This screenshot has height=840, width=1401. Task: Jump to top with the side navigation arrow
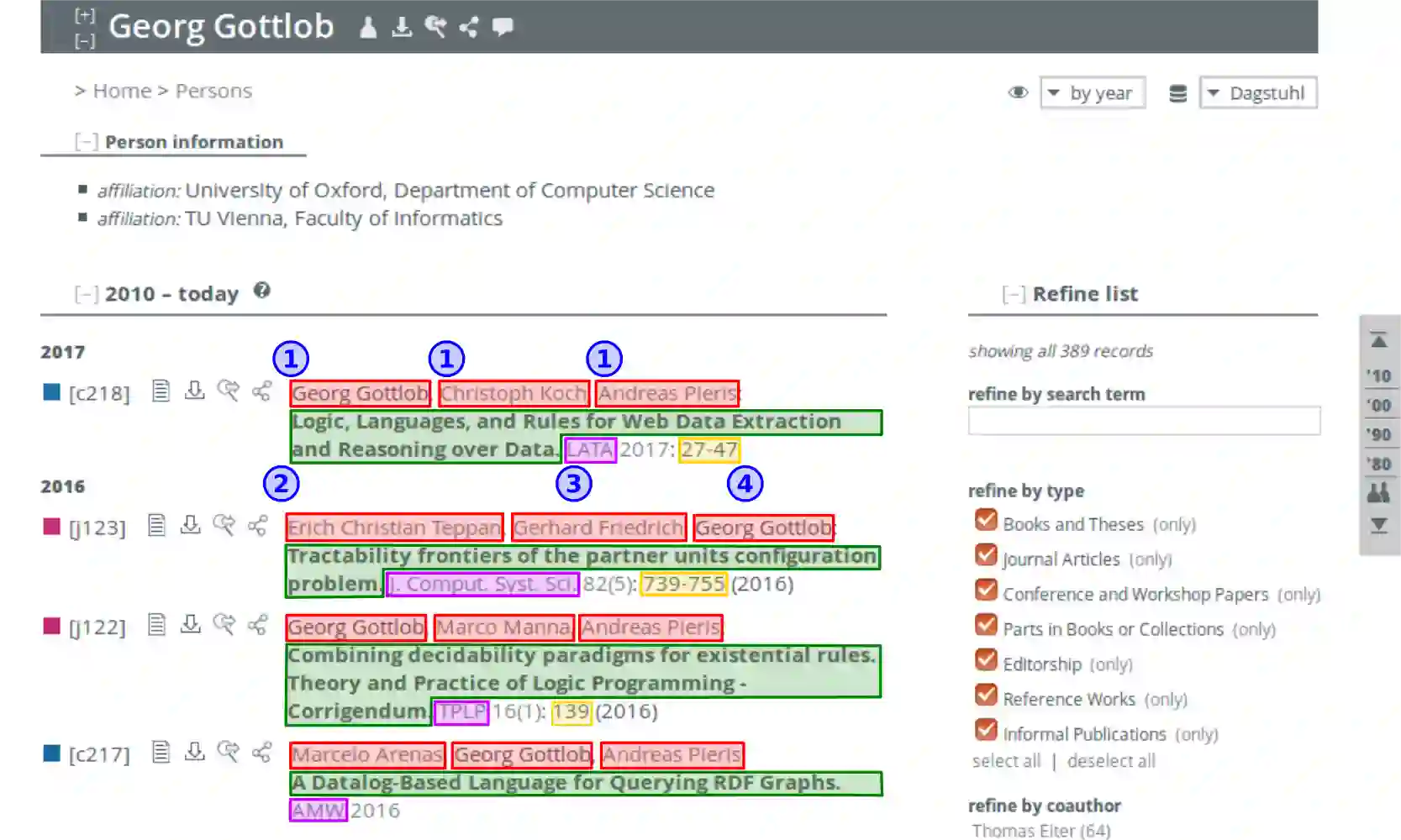coord(1378,341)
